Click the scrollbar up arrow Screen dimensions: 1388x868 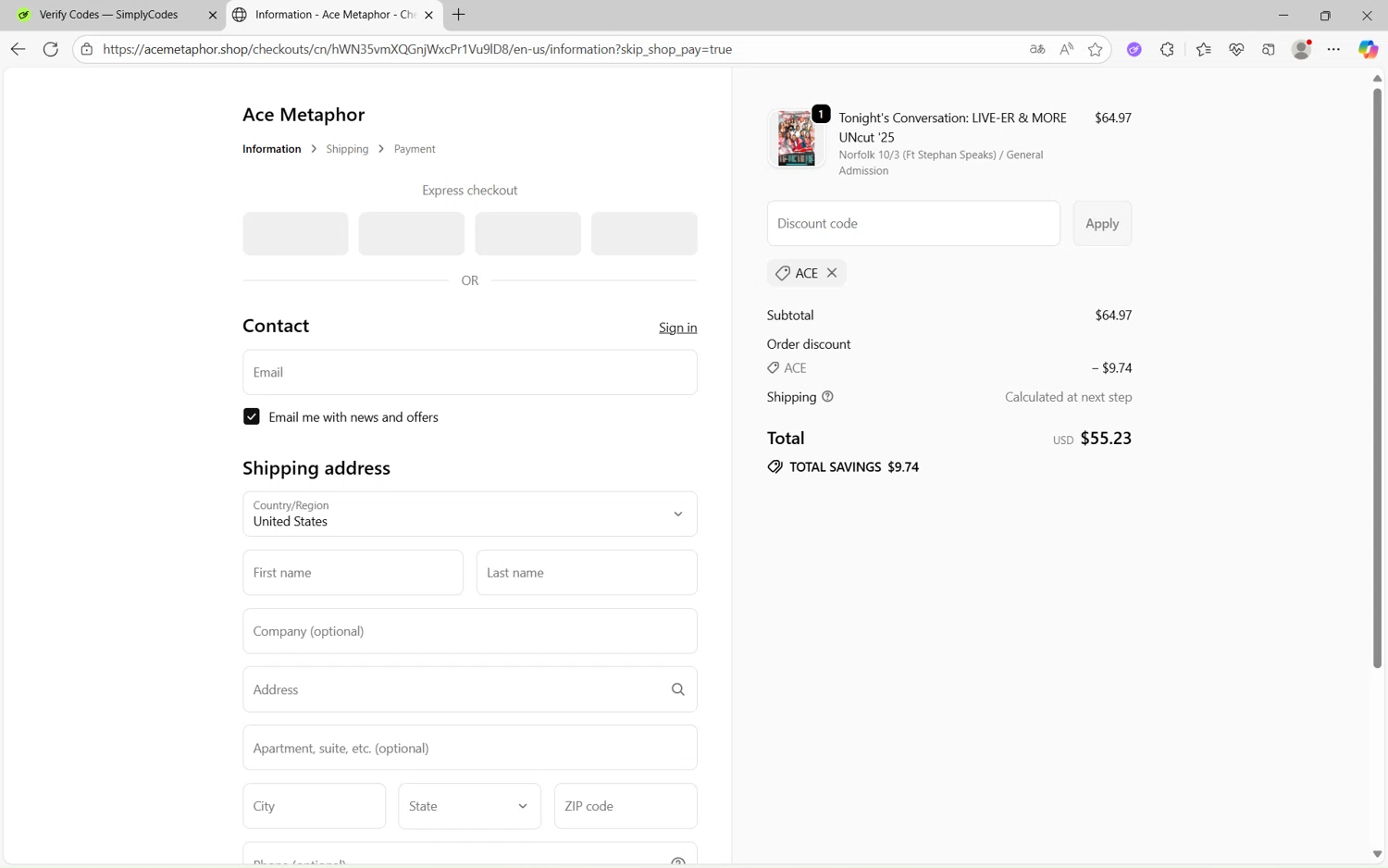tap(1377, 78)
